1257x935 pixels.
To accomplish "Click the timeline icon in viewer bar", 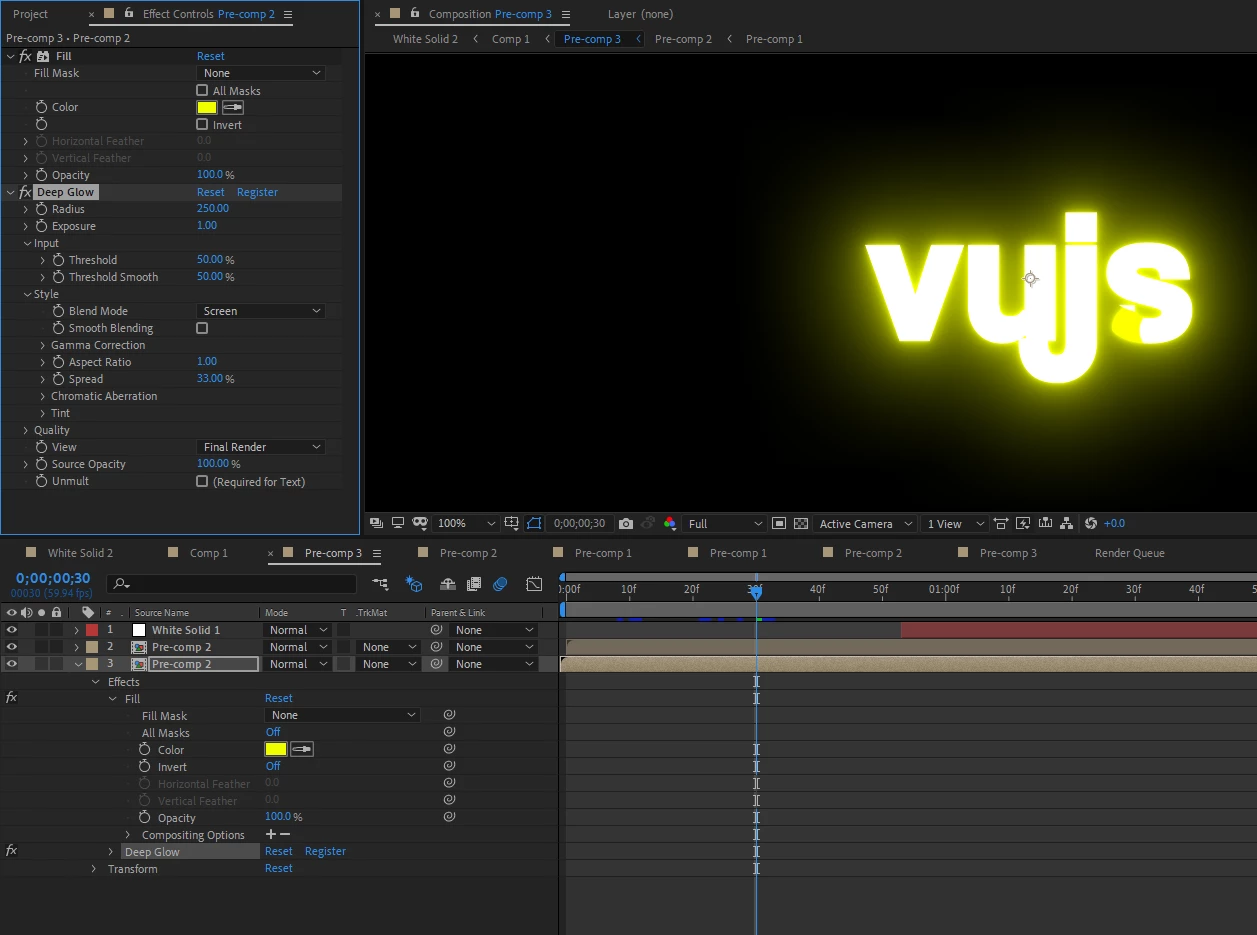I will (1045, 523).
